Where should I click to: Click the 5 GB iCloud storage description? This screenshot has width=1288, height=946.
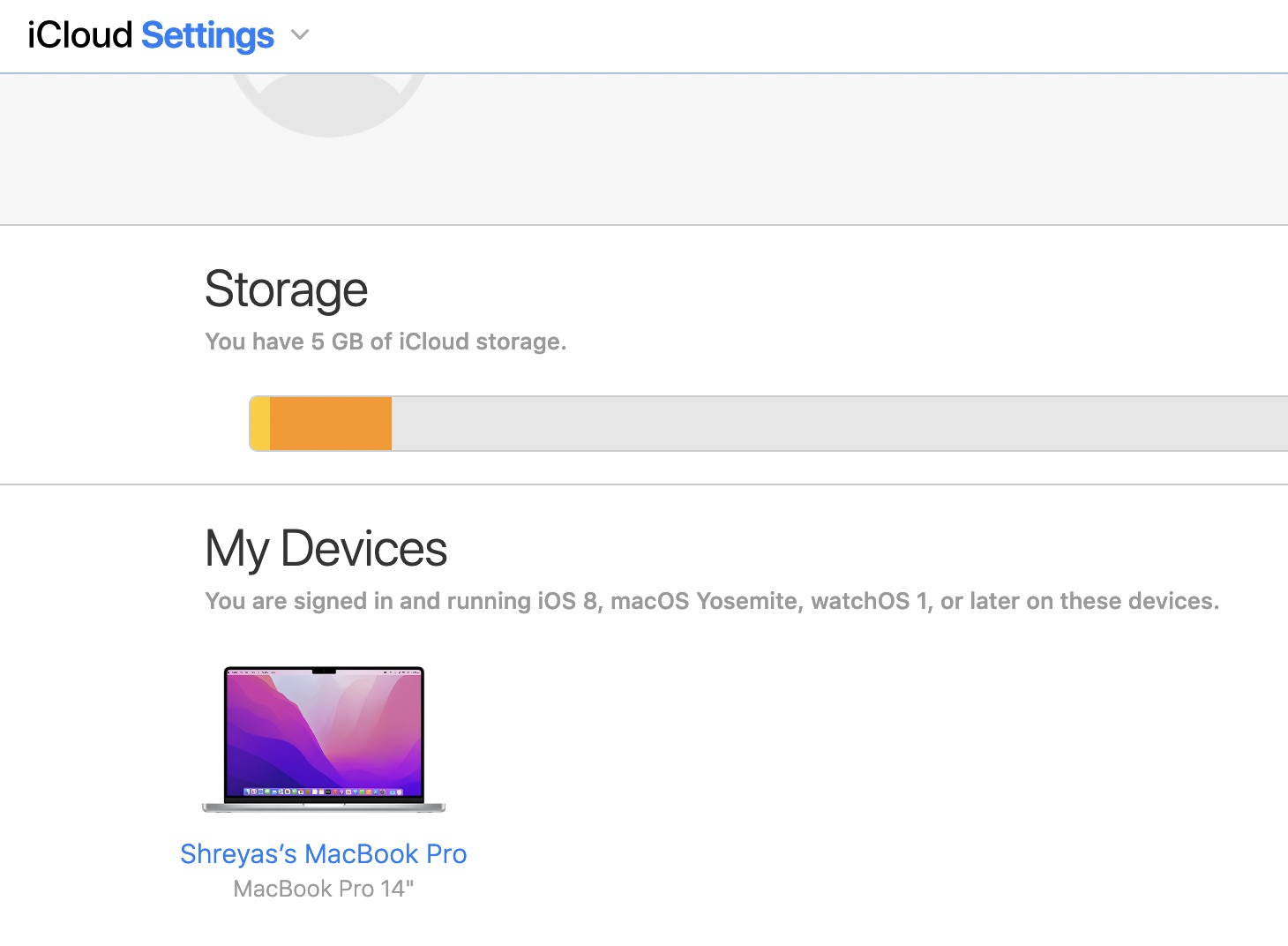386,342
